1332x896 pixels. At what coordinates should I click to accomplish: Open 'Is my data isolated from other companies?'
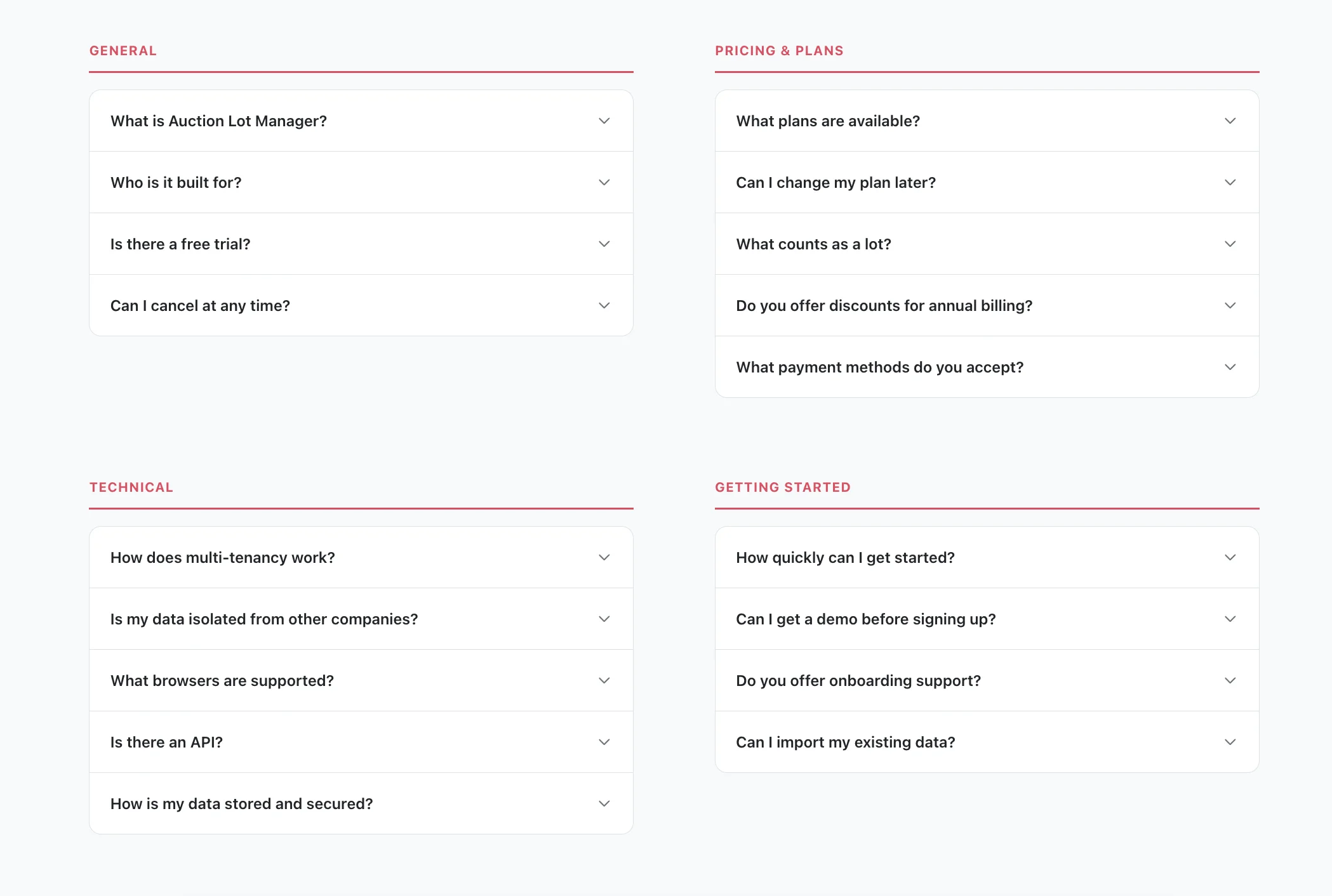[264, 619]
